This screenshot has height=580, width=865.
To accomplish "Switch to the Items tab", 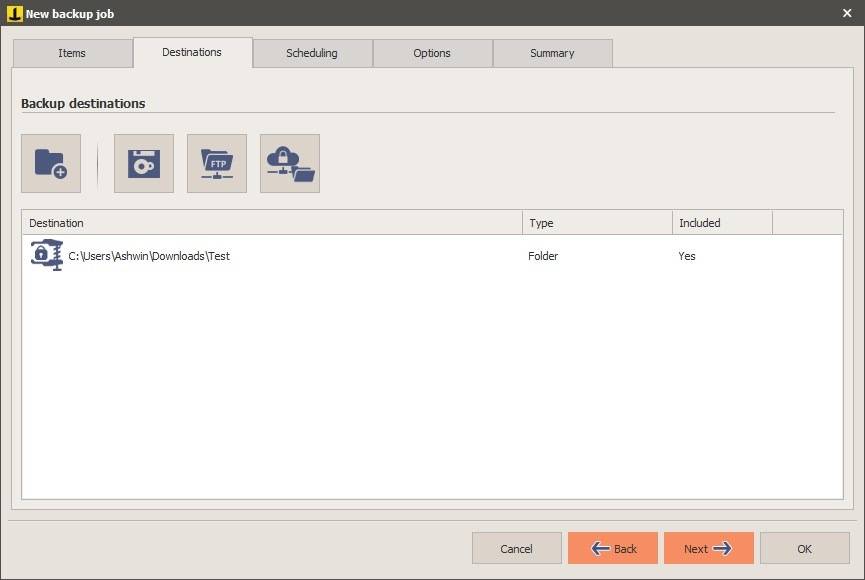I will coord(72,52).
